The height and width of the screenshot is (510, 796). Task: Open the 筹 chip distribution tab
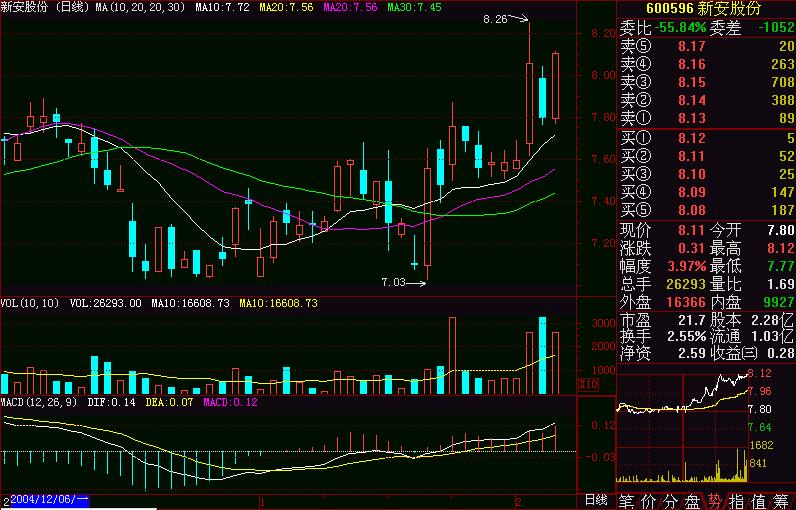pyautogui.click(x=782, y=500)
